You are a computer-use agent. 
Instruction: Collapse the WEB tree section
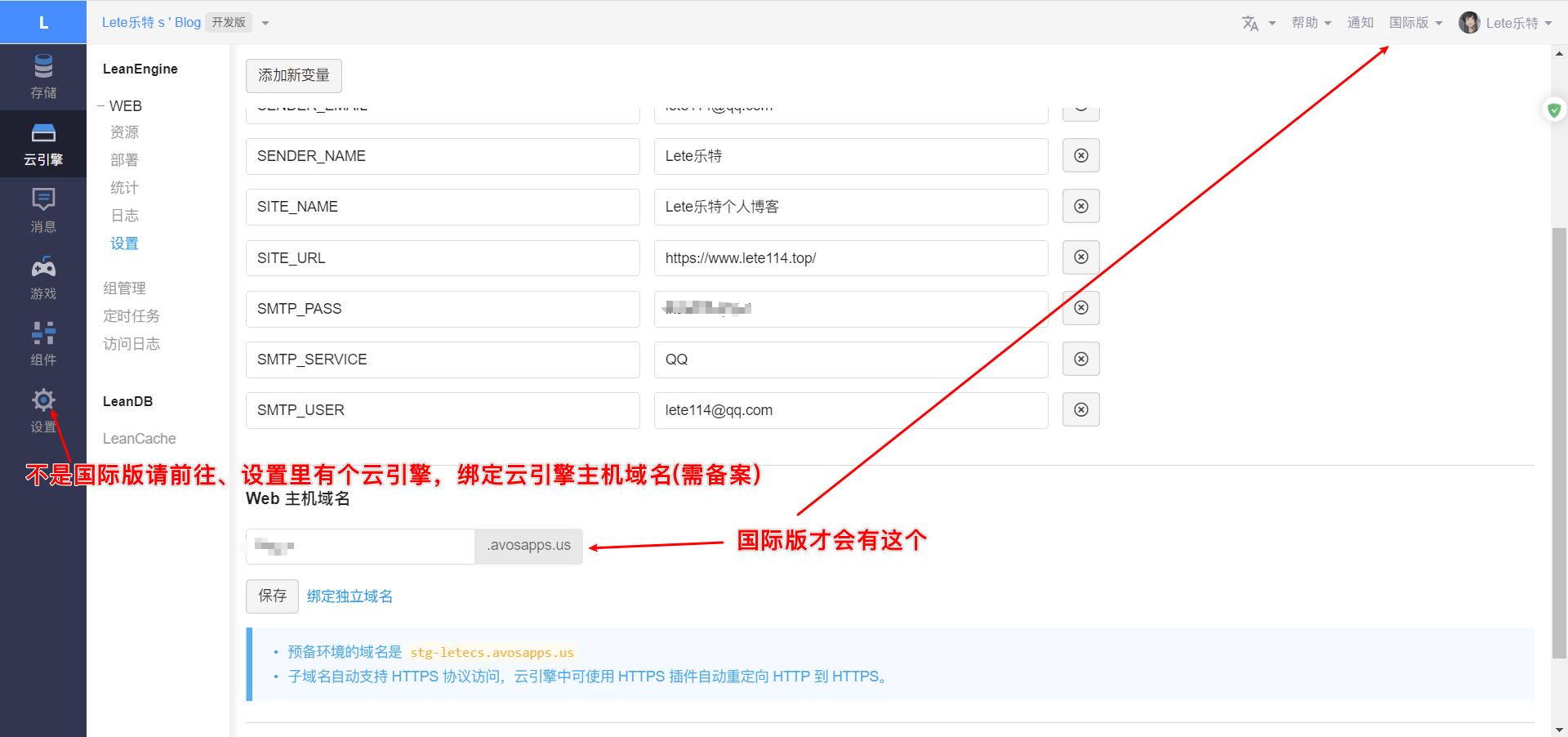(101, 106)
